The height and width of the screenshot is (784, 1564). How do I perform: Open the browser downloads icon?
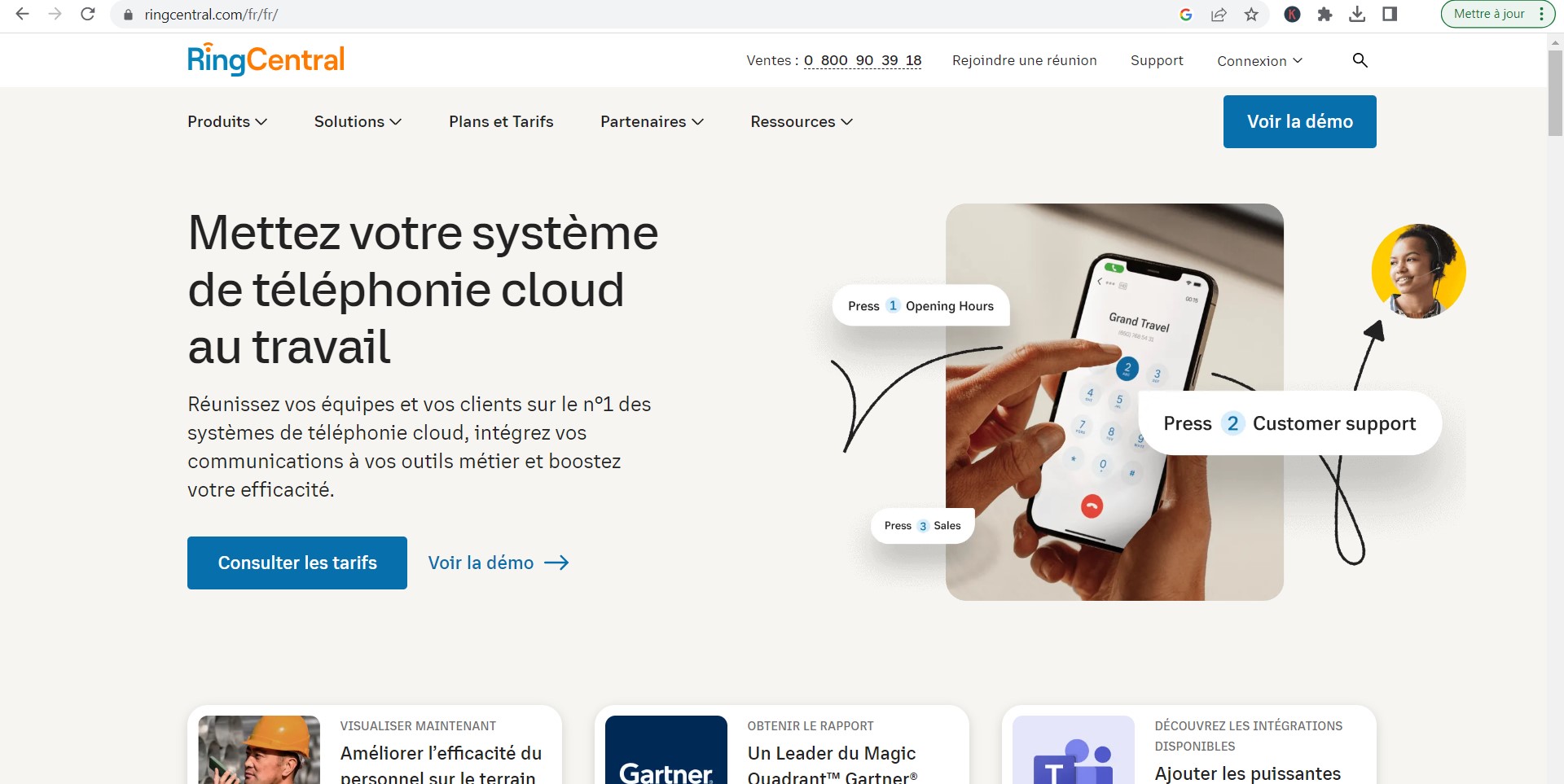tap(1357, 14)
